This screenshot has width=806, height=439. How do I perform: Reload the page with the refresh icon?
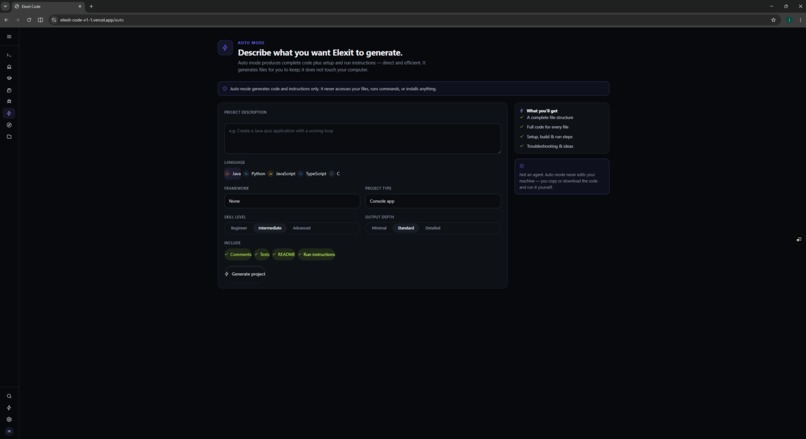point(29,20)
